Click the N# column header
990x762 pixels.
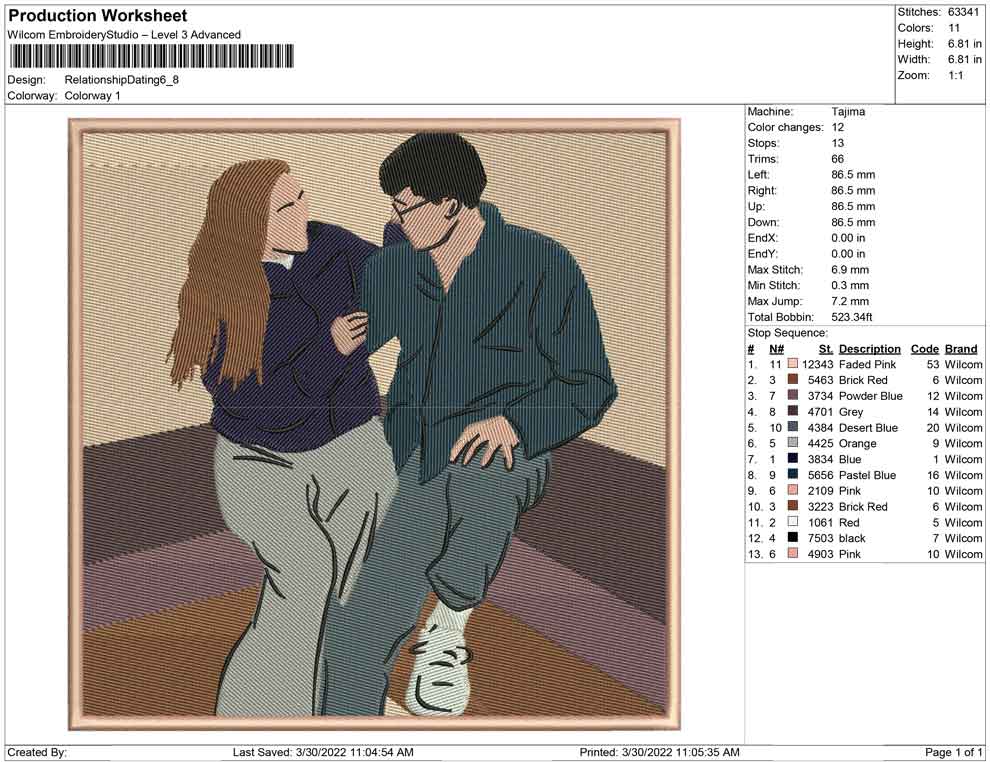click(x=776, y=349)
